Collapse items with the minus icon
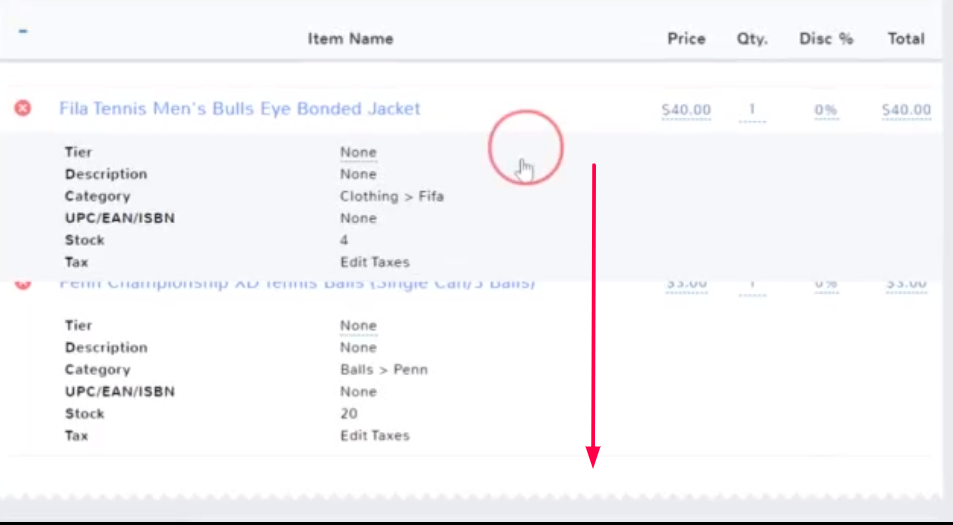Viewport: 953px width, 525px height. (x=22, y=31)
